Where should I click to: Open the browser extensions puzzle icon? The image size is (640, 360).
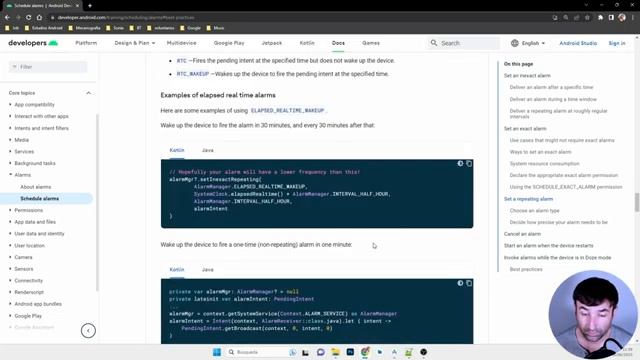pos(600,18)
